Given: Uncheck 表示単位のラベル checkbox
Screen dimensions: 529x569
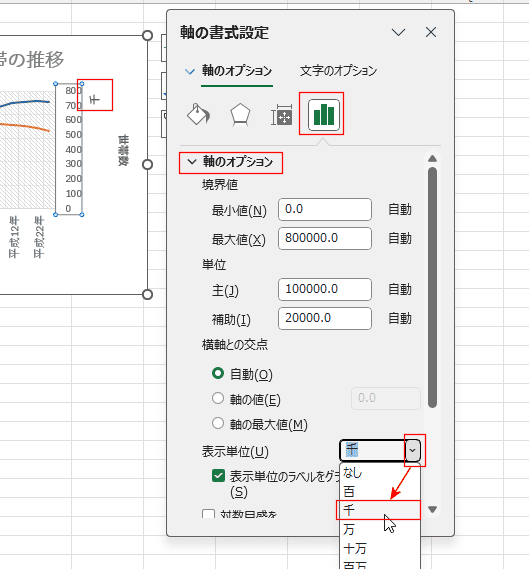Looking at the screenshot, I should [218, 476].
